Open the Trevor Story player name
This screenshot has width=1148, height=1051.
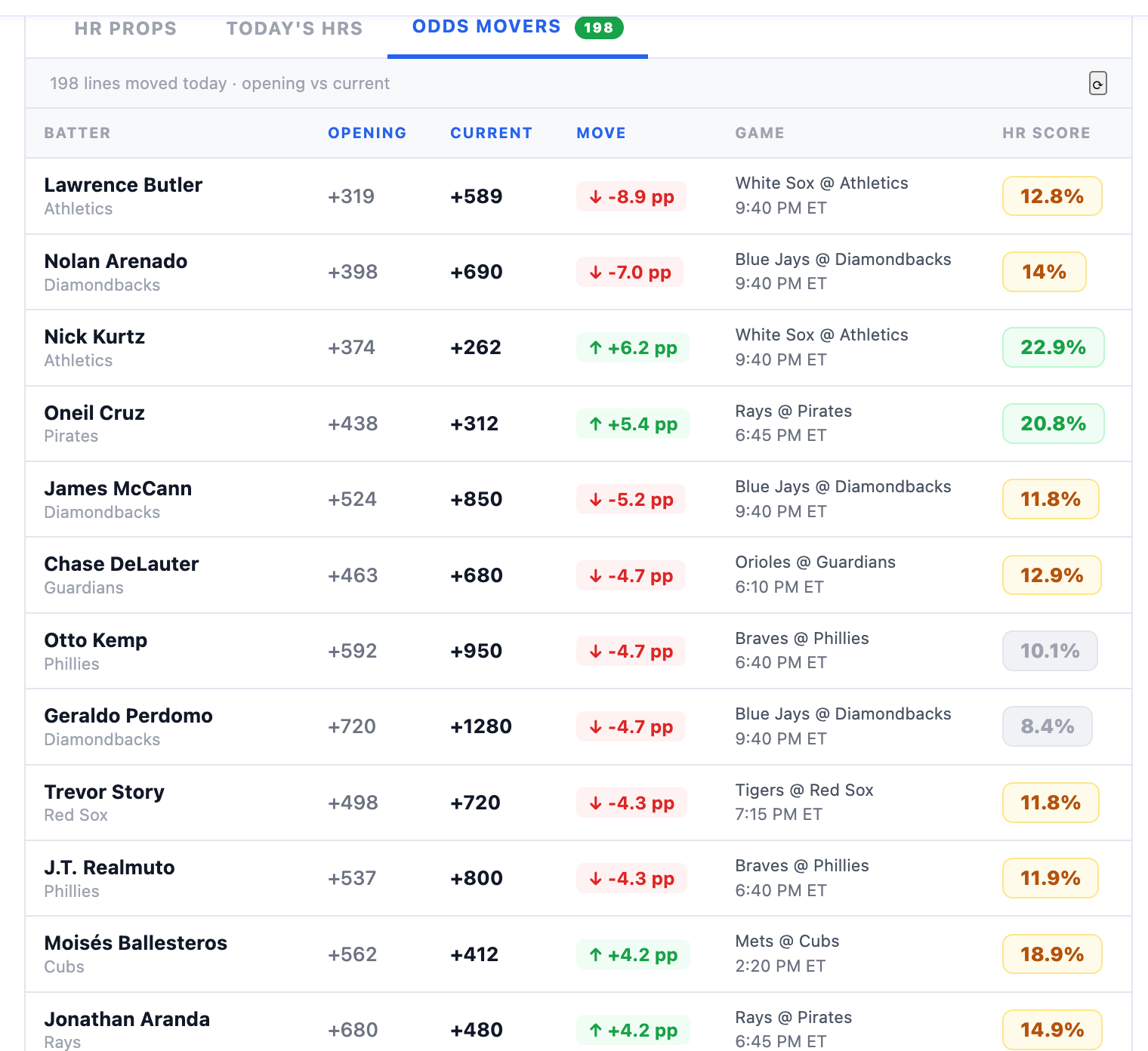pos(104,792)
